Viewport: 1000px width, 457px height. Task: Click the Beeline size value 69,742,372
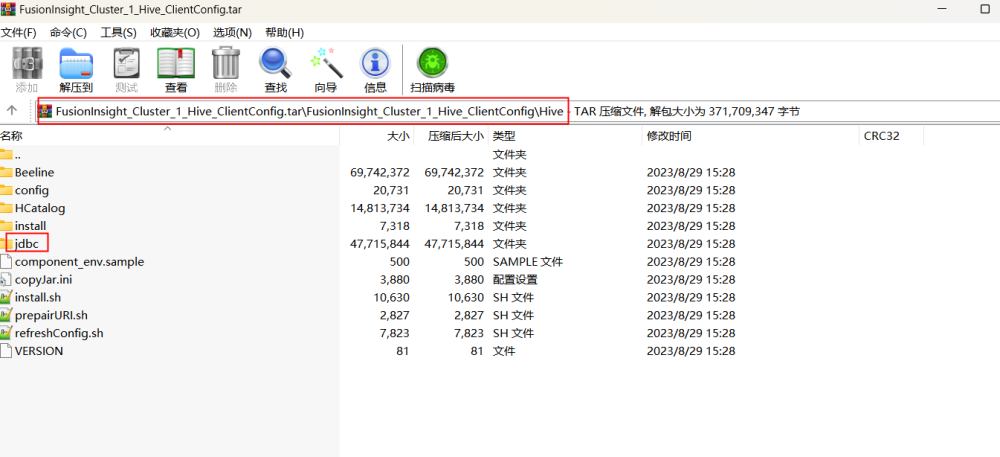tap(380, 172)
